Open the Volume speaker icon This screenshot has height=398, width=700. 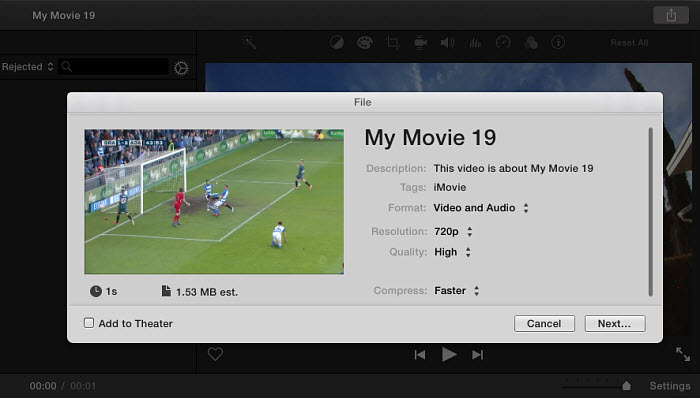(448, 43)
